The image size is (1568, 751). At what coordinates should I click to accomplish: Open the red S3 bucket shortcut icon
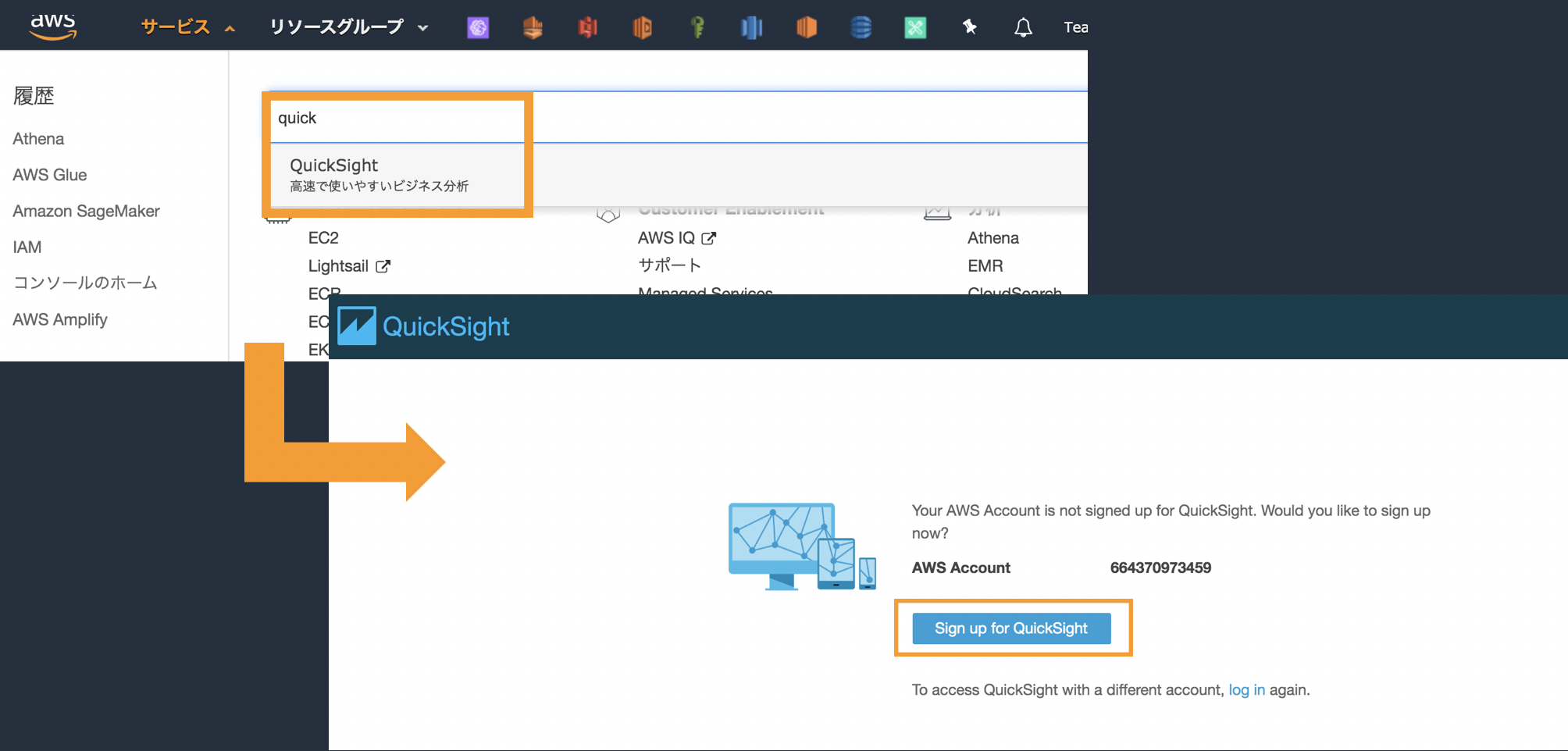(587, 27)
